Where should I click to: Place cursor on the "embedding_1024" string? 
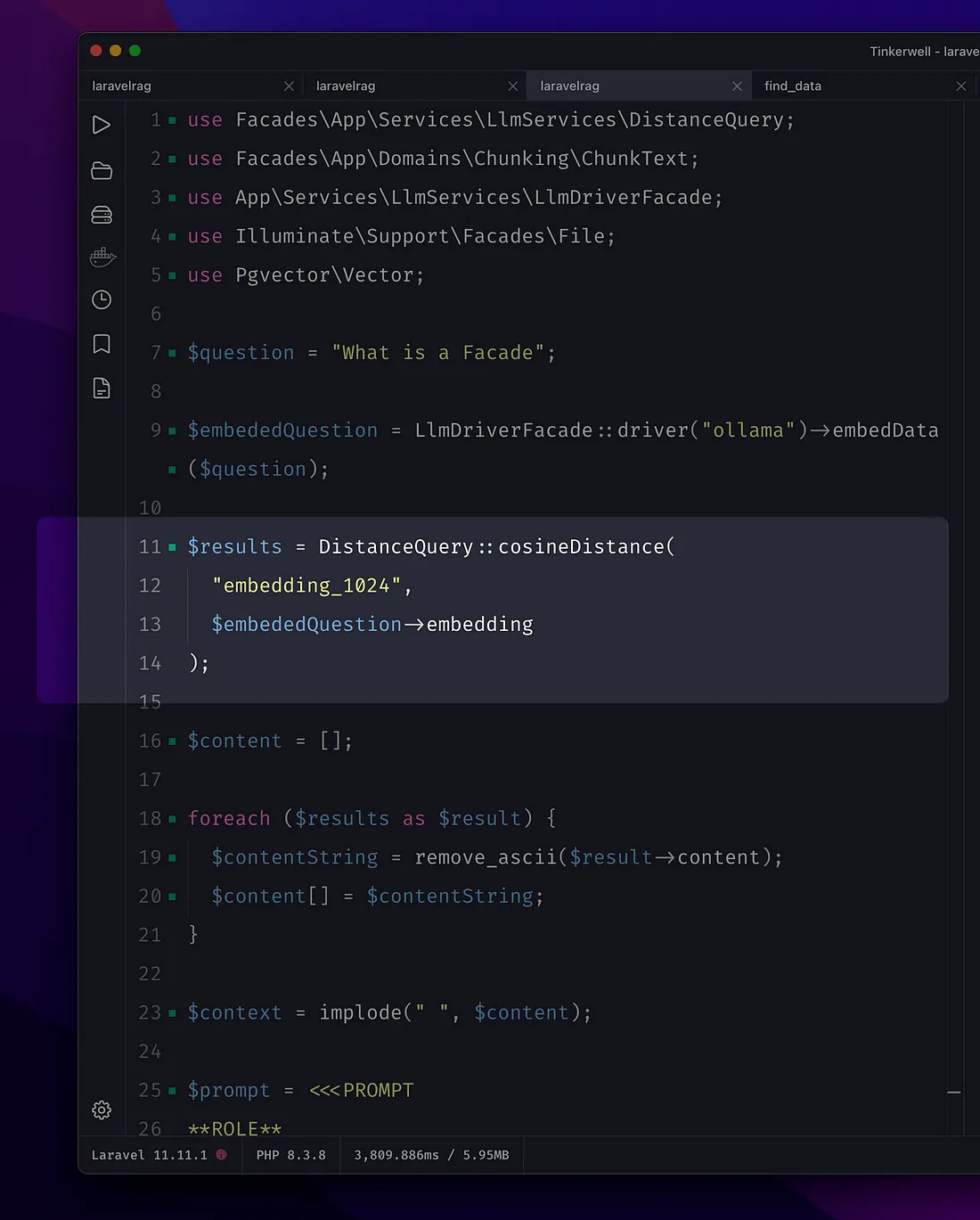306,585
